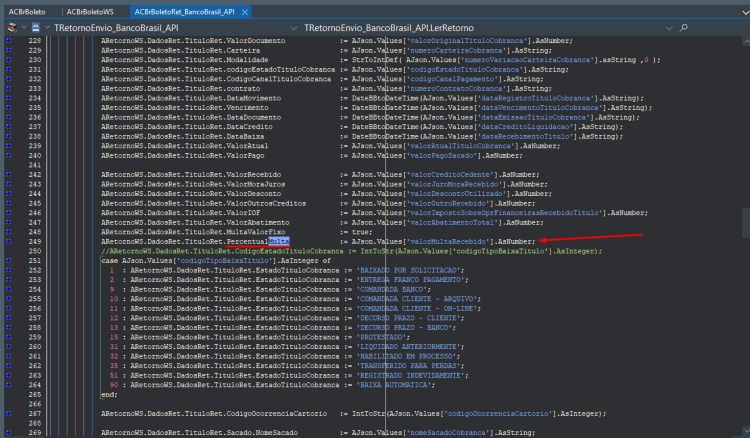Viewport: 750px width, 438px height.
Task: Click the print-style icon beside the class name
Action: tap(35, 28)
